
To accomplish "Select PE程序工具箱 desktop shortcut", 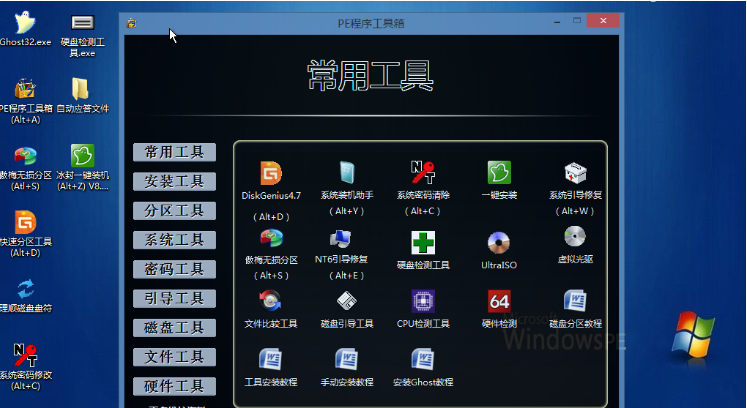I will click(26, 101).
